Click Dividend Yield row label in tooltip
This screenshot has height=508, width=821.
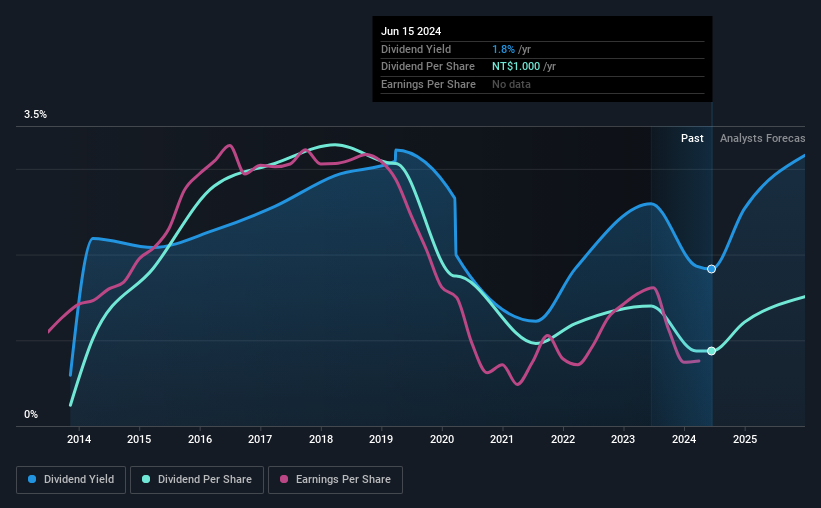point(416,49)
